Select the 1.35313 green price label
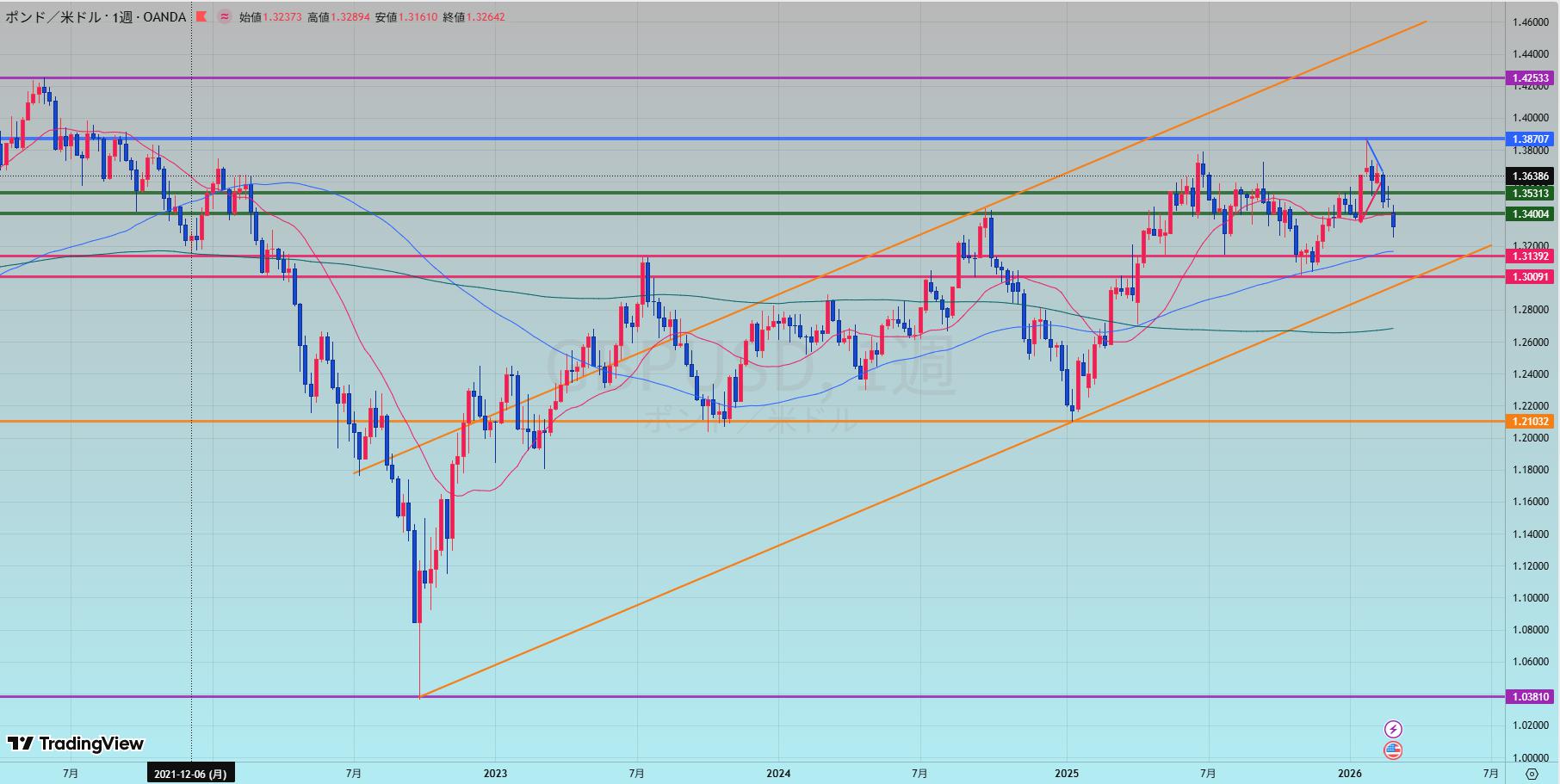The height and width of the screenshot is (784, 1560). point(1531,193)
